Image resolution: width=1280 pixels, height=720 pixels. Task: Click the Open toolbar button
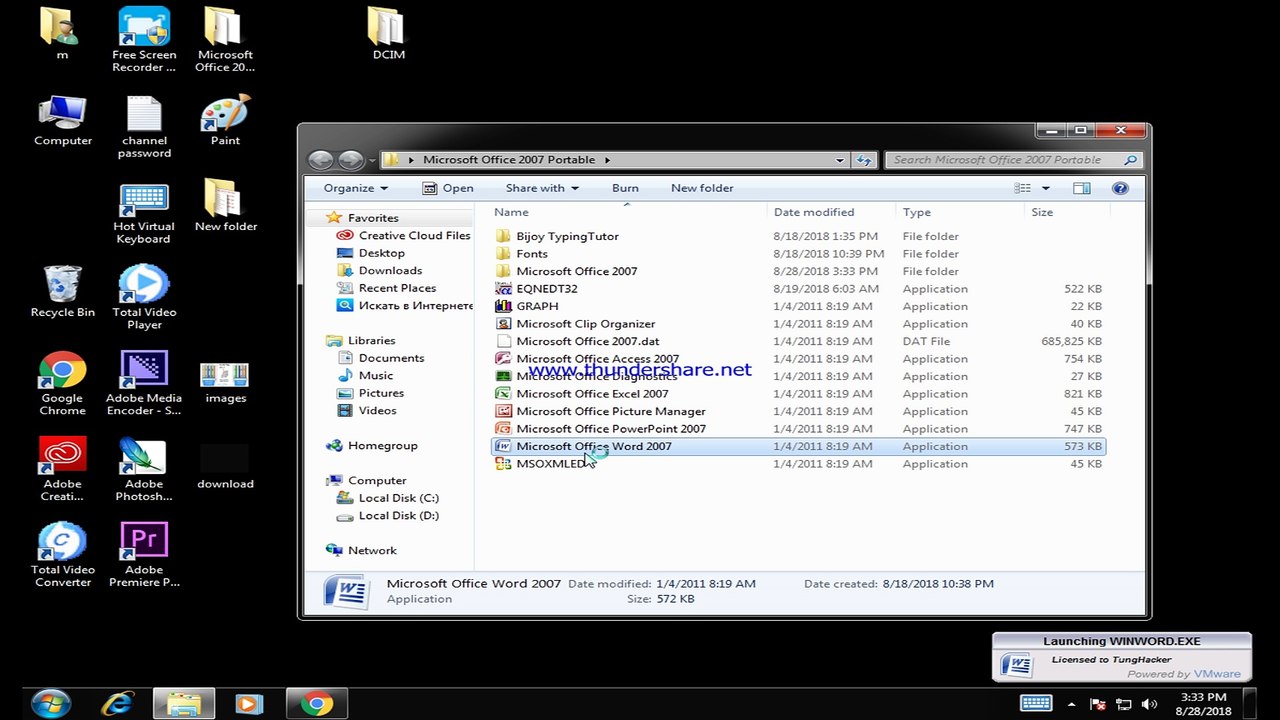click(x=448, y=188)
